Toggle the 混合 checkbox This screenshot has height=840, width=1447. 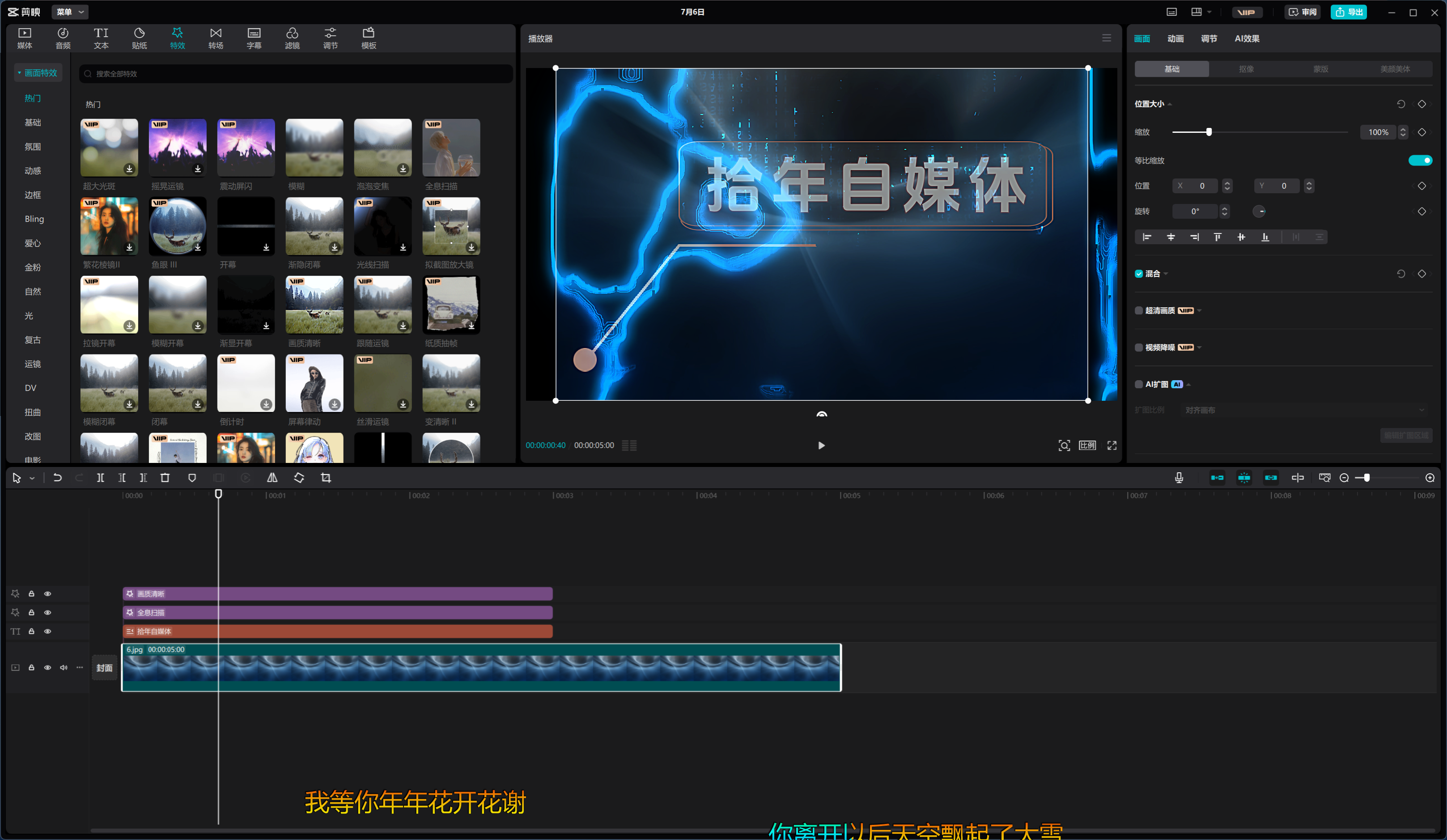pyautogui.click(x=1139, y=274)
